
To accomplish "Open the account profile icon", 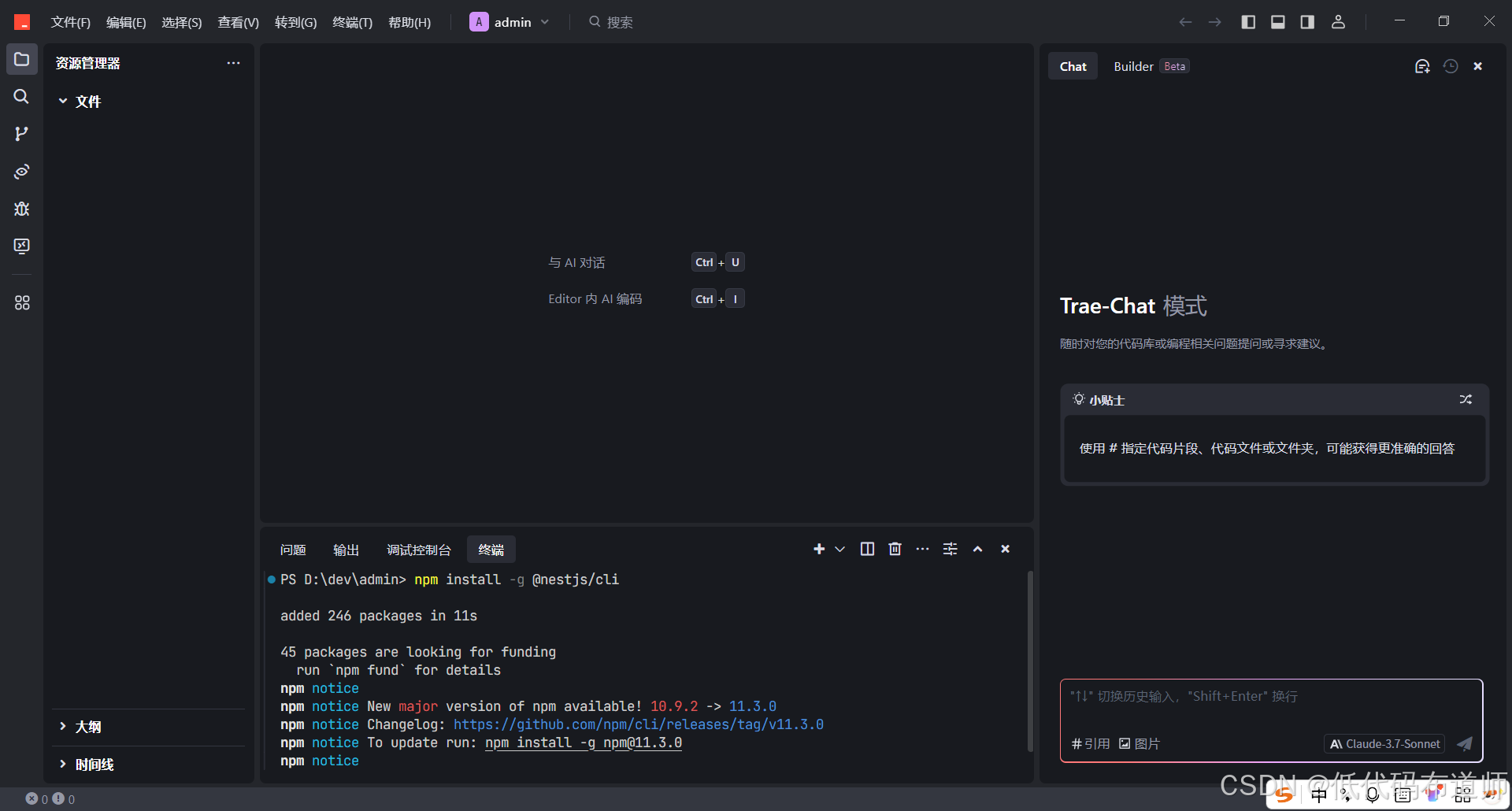I will point(1338,22).
